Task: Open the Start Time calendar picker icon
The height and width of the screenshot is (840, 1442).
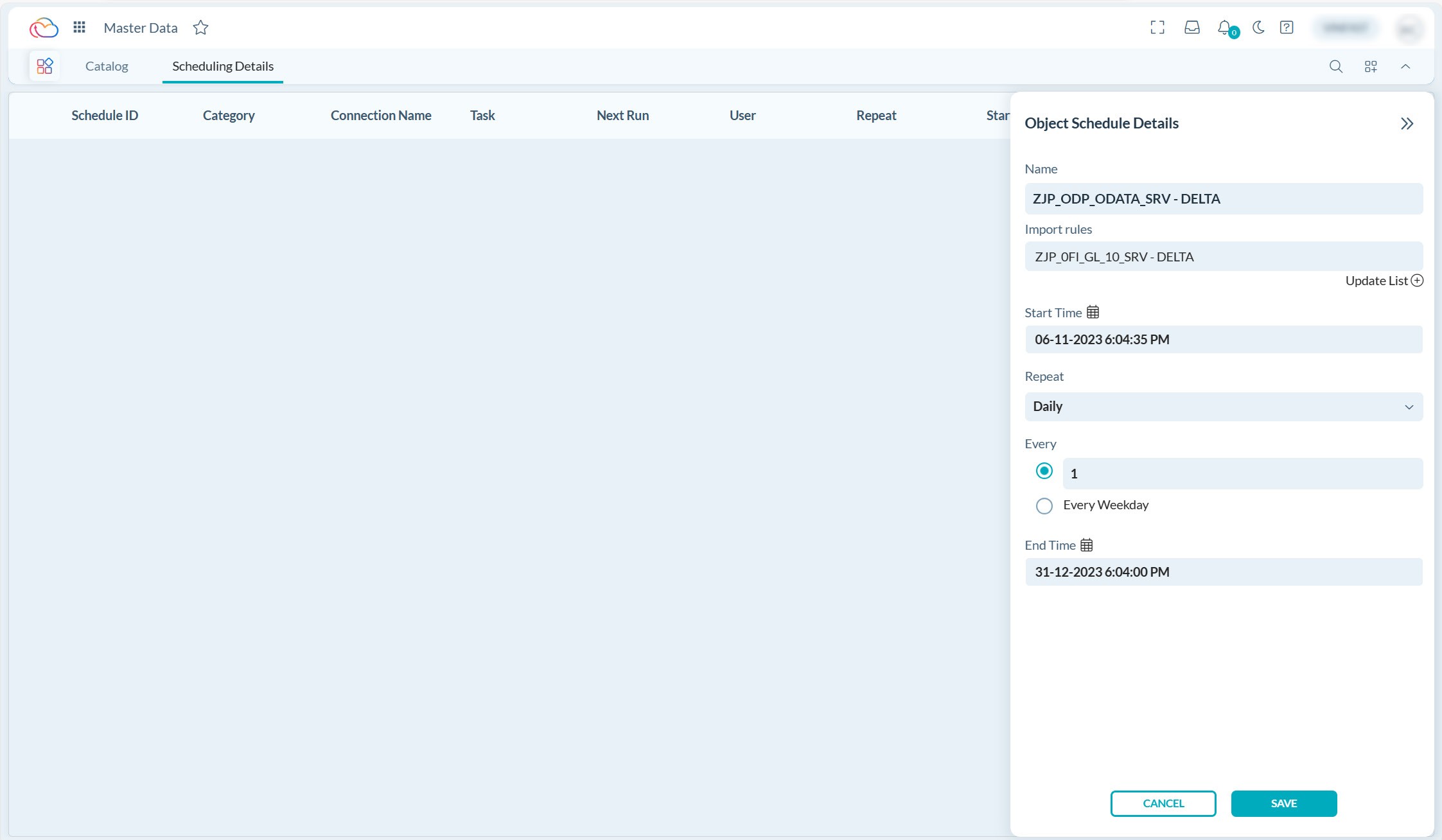Action: tap(1093, 312)
